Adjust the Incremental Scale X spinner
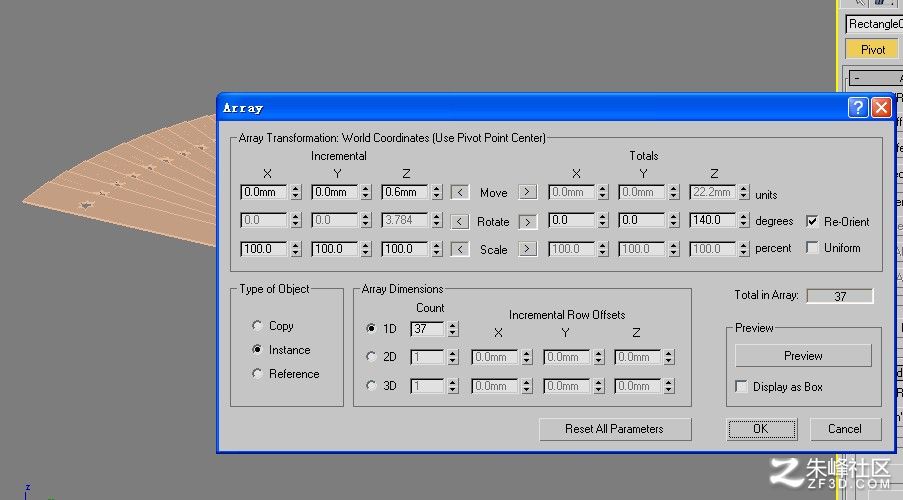 click(x=295, y=249)
